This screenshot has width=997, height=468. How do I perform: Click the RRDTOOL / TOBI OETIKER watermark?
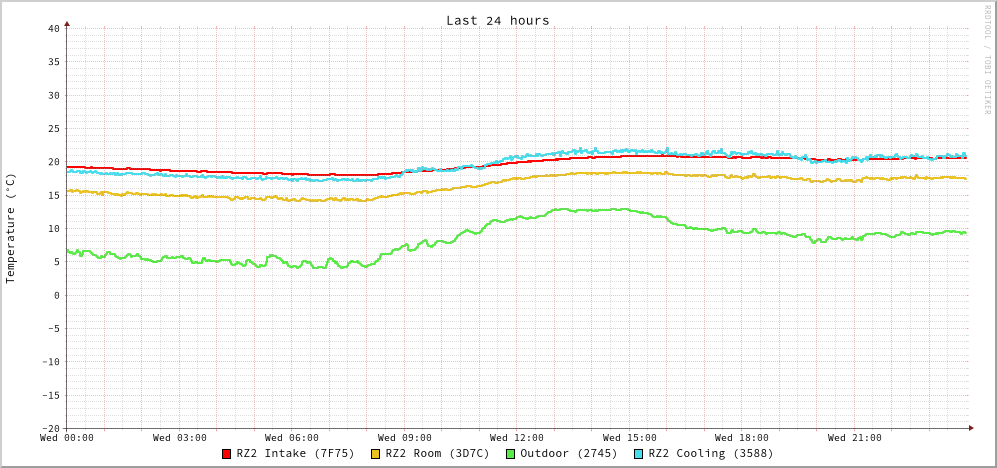[x=987, y=59]
